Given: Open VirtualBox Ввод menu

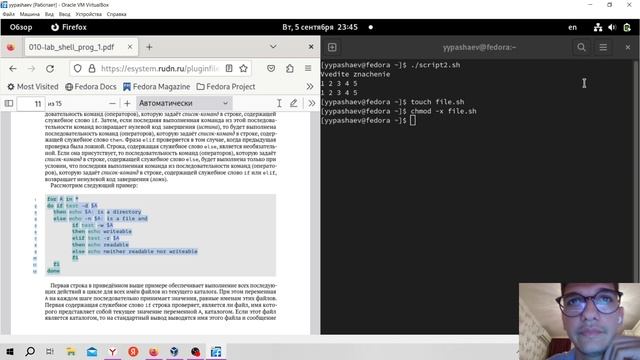Looking at the screenshot, I should click(64, 14).
